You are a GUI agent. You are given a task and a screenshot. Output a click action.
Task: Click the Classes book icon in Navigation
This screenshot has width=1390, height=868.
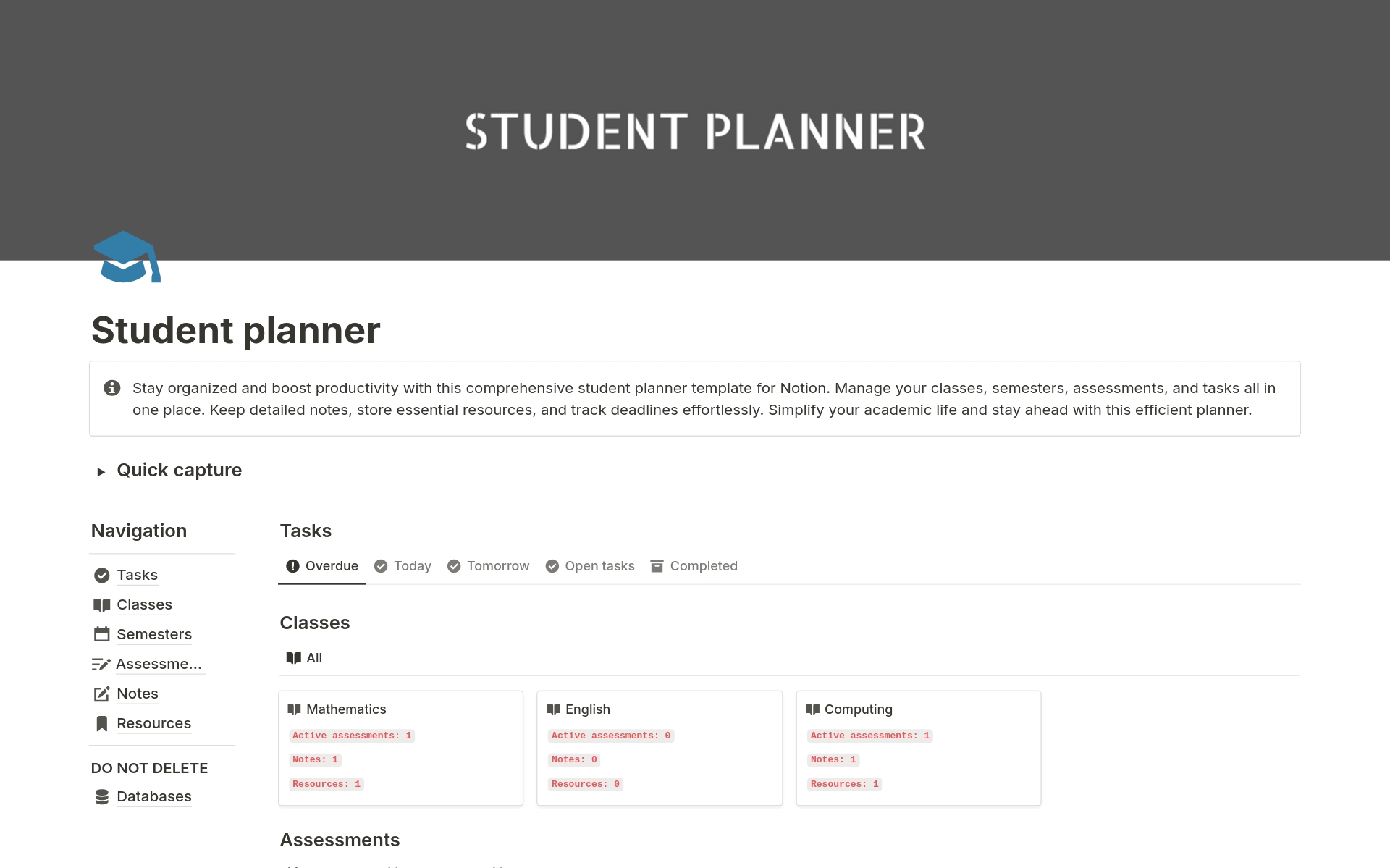pyautogui.click(x=102, y=605)
